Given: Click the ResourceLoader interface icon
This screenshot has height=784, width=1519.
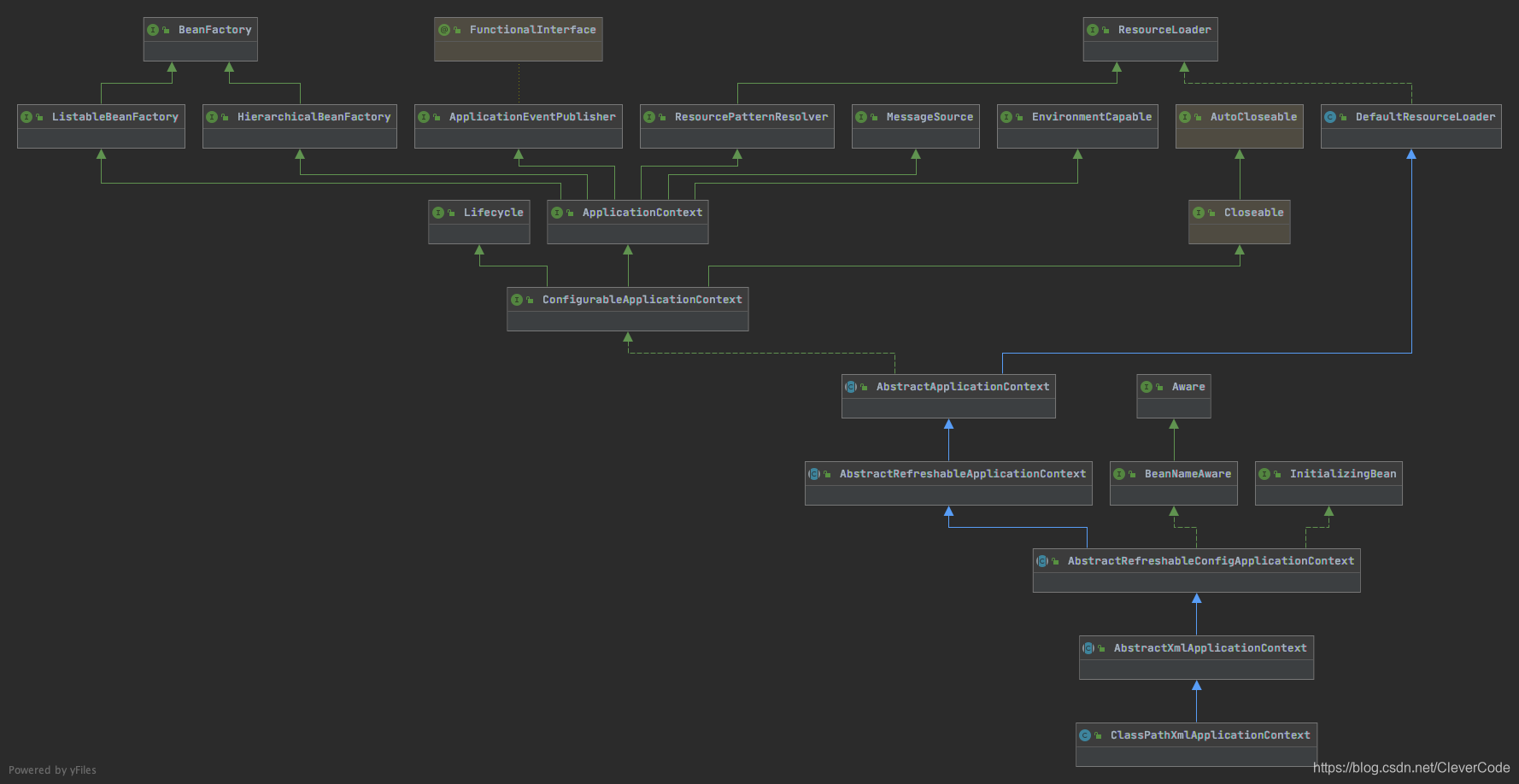Looking at the screenshot, I should pos(1093,30).
